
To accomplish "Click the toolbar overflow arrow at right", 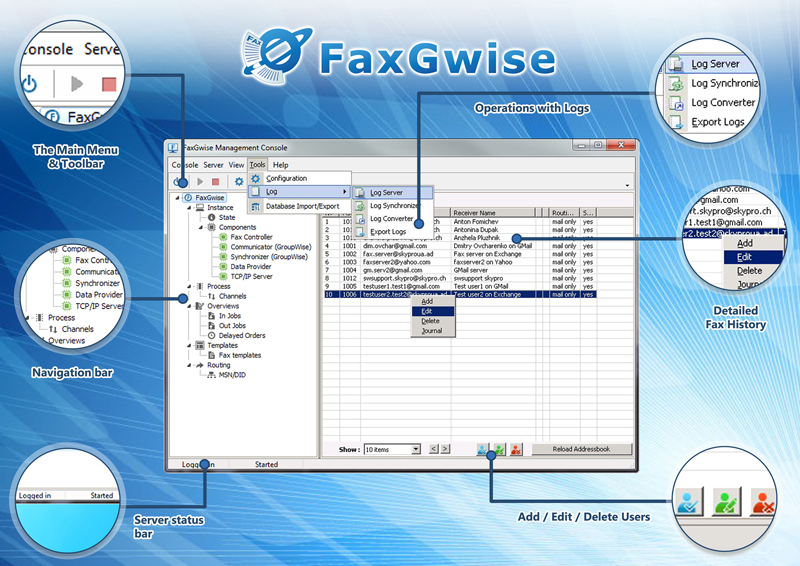I will tap(627, 185).
